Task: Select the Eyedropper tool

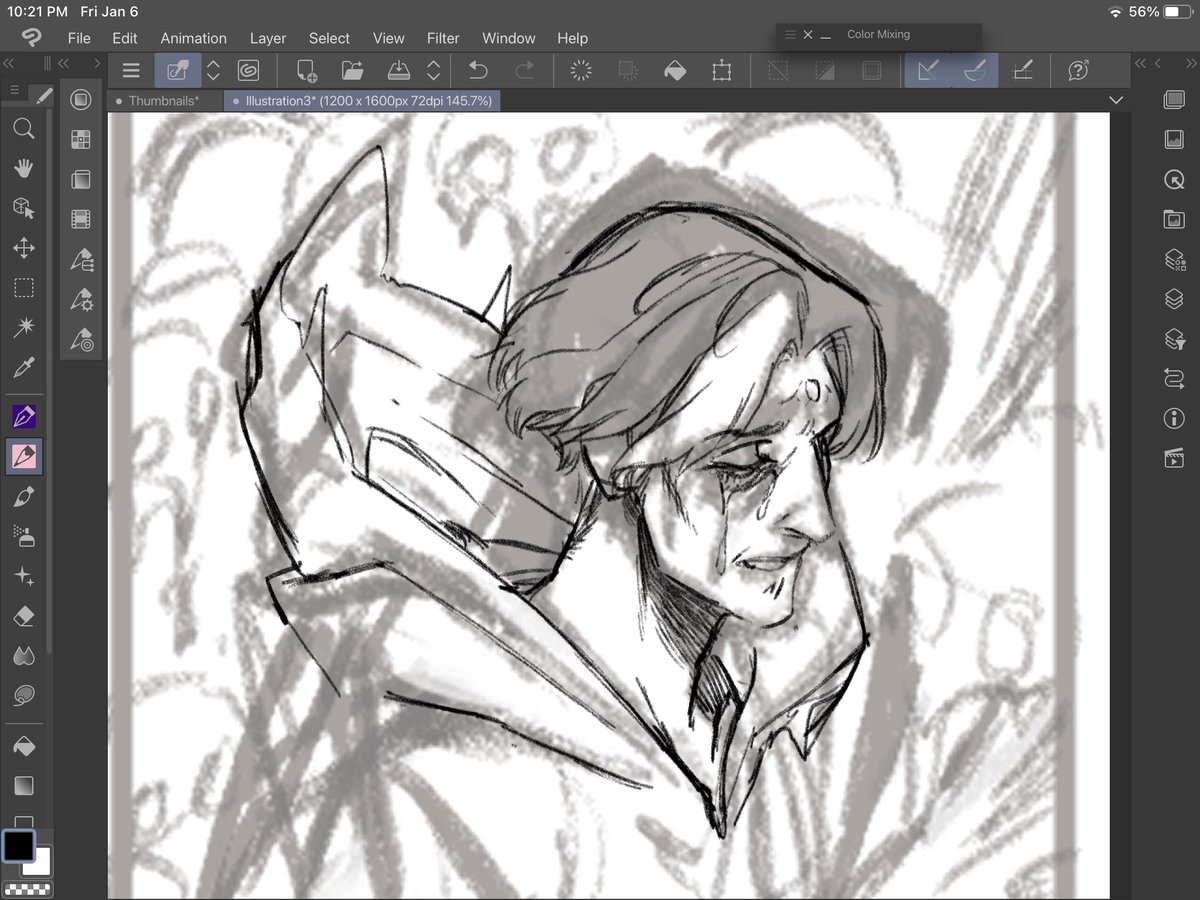Action: [x=24, y=367]
